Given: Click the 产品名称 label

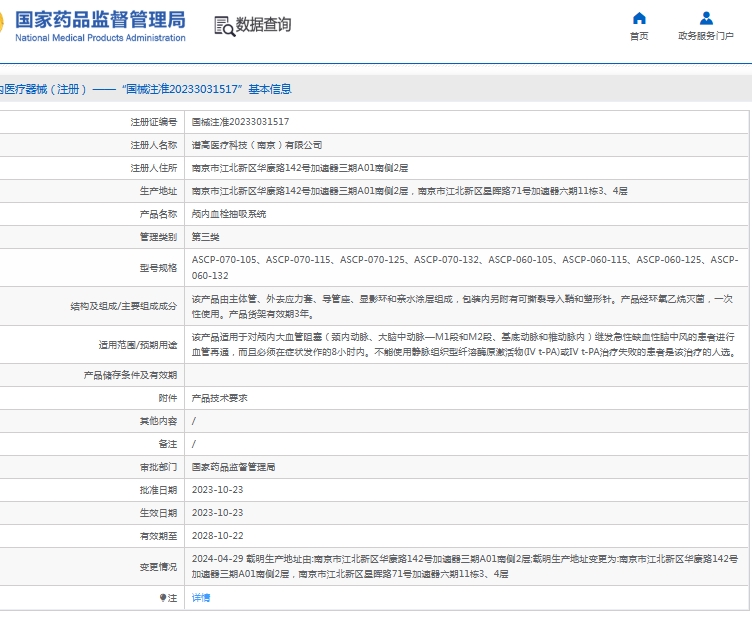Looking at the screenshot, I should 158,214.
